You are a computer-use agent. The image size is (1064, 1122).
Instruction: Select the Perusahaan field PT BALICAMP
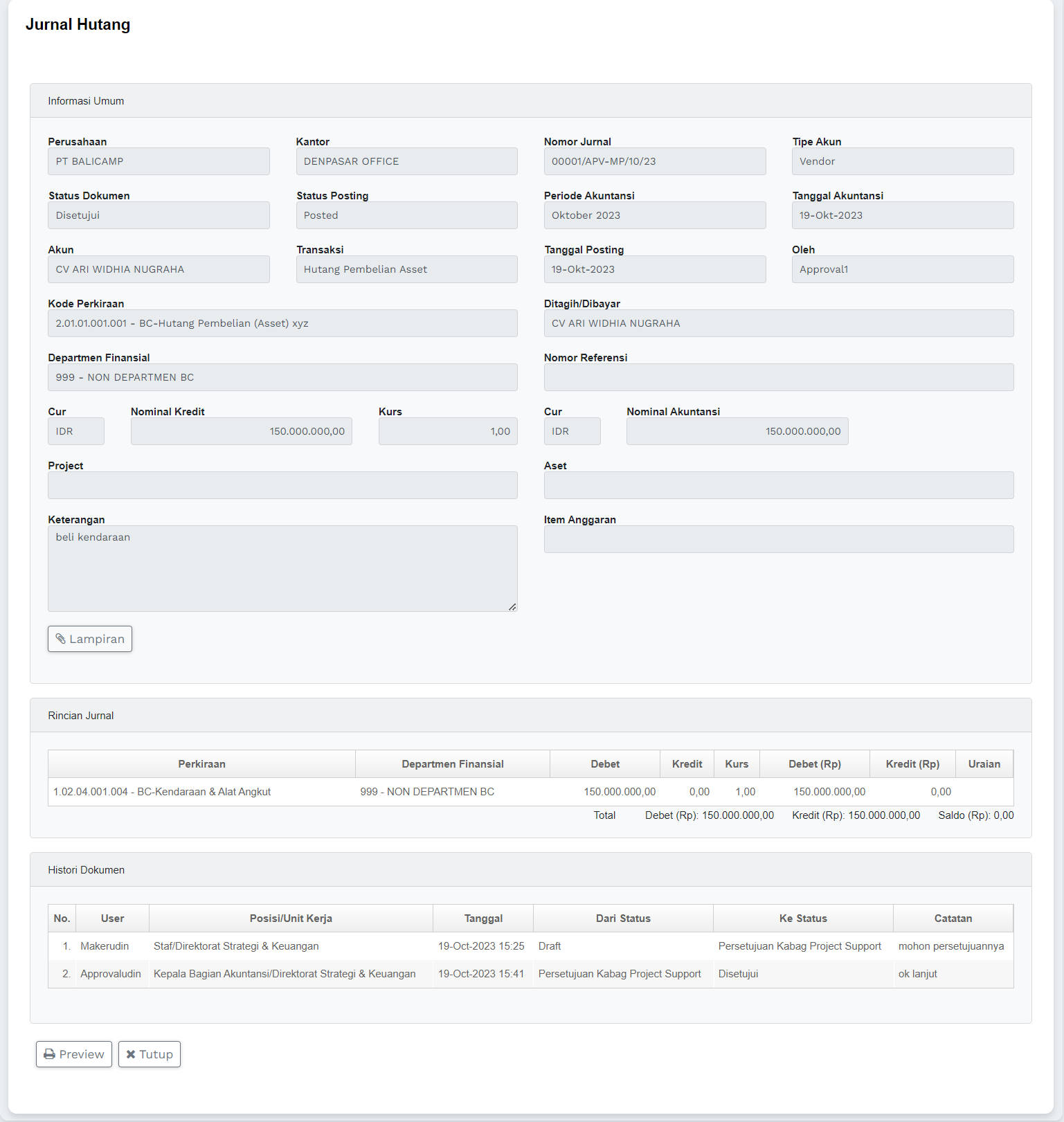click(x=159, y=161)
